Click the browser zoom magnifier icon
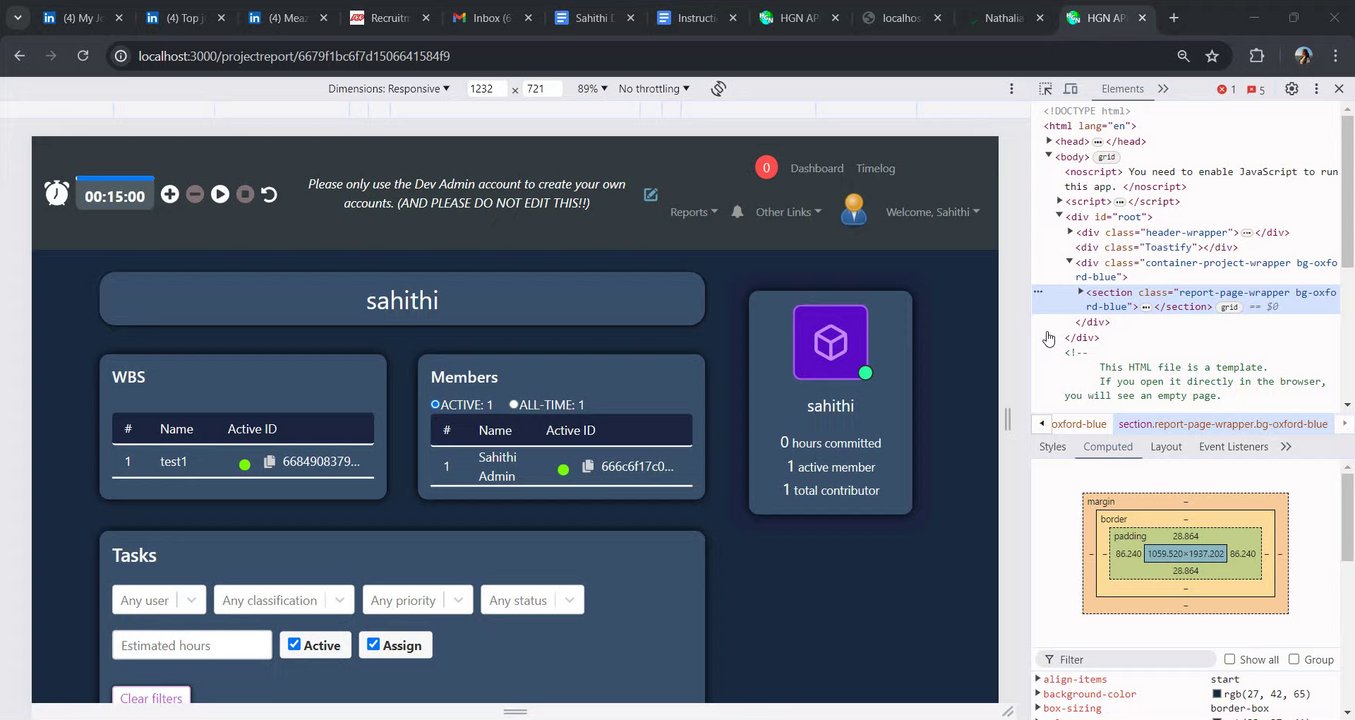Screen dimensions: 1355x720 click(1183, 56)
